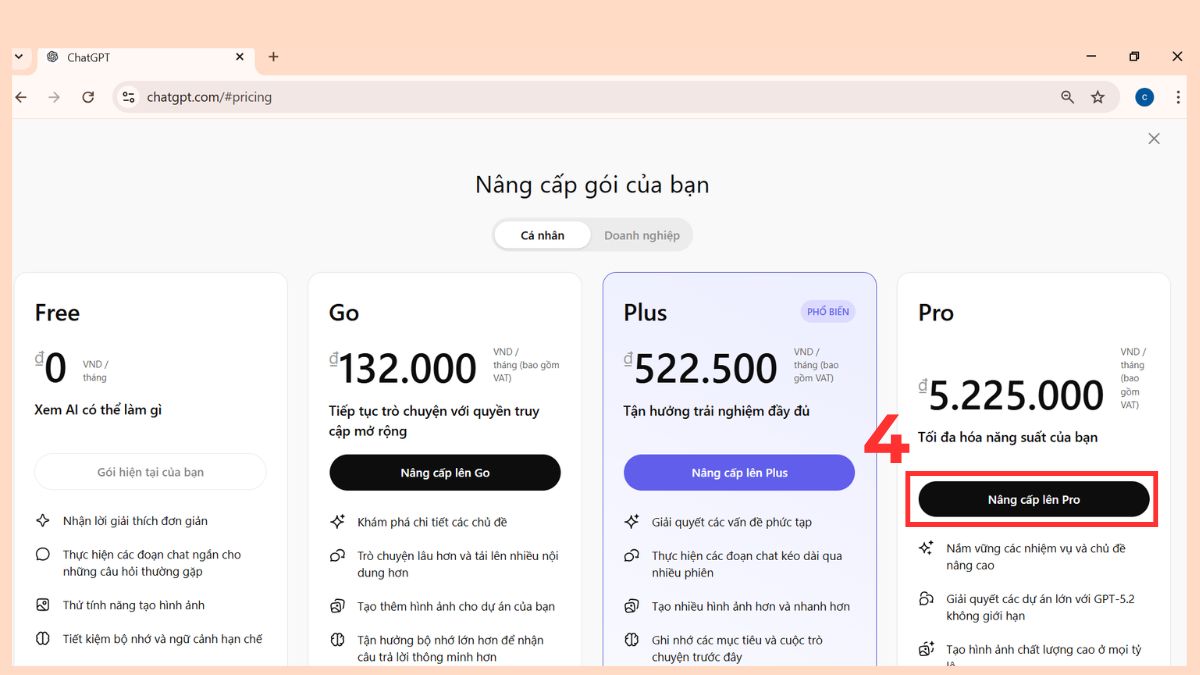1200x675 pixels.
Task: Select the Cá nhân plan segment
Action: point(541,235)
